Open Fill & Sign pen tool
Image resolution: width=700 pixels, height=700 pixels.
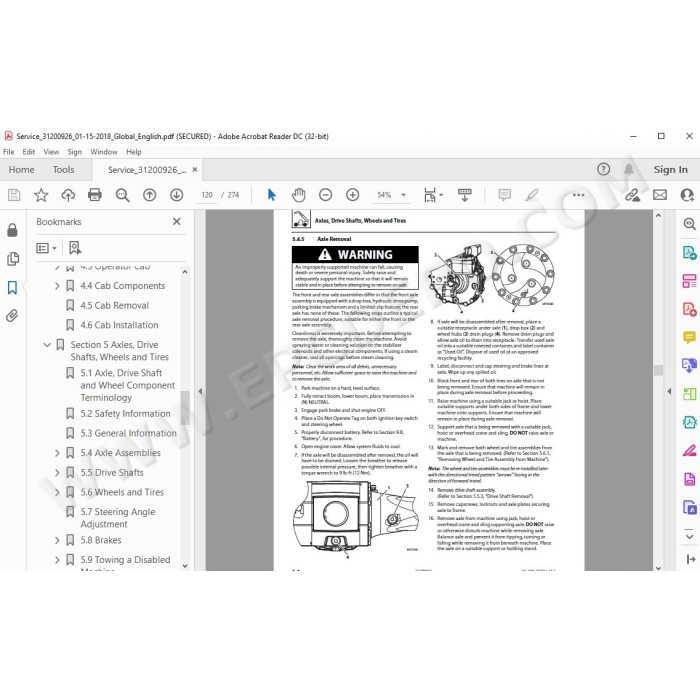coord(690,450)
